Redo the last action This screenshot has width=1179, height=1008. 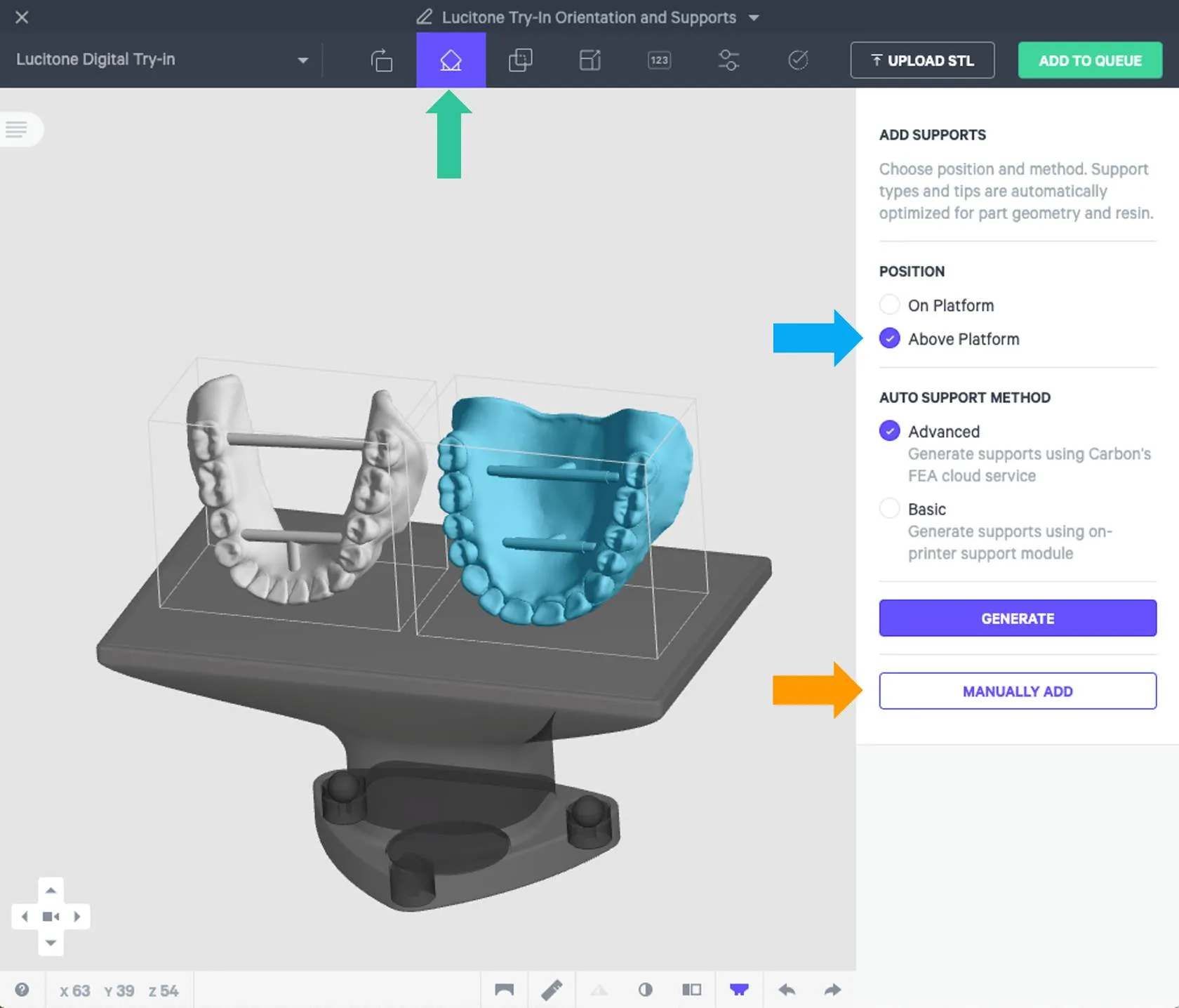pyautogui.click(x=832, y=990)
